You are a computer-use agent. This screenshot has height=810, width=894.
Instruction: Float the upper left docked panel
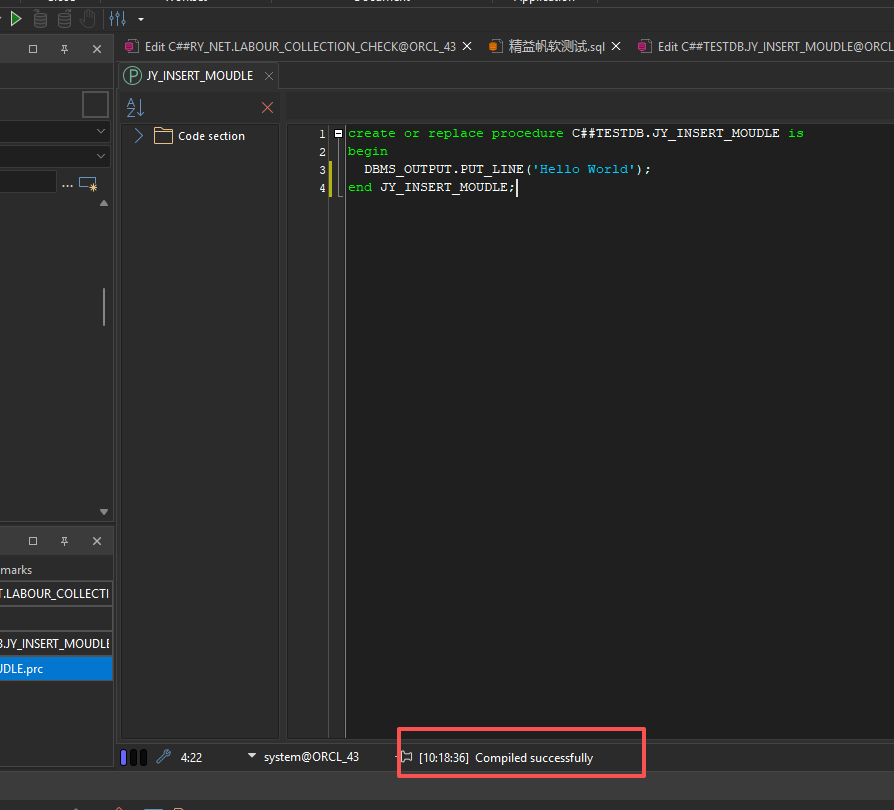click(x=33, y=49)
